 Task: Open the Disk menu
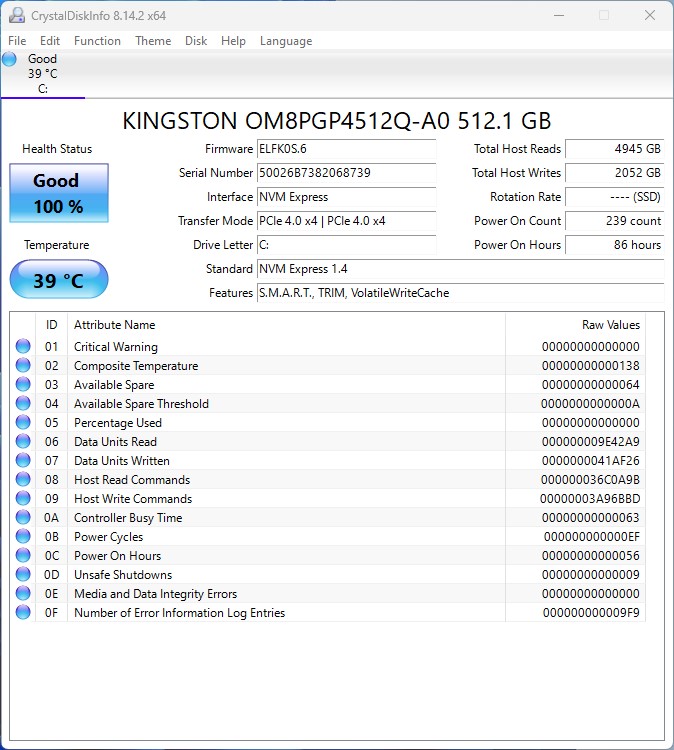[x=196, y=41]
